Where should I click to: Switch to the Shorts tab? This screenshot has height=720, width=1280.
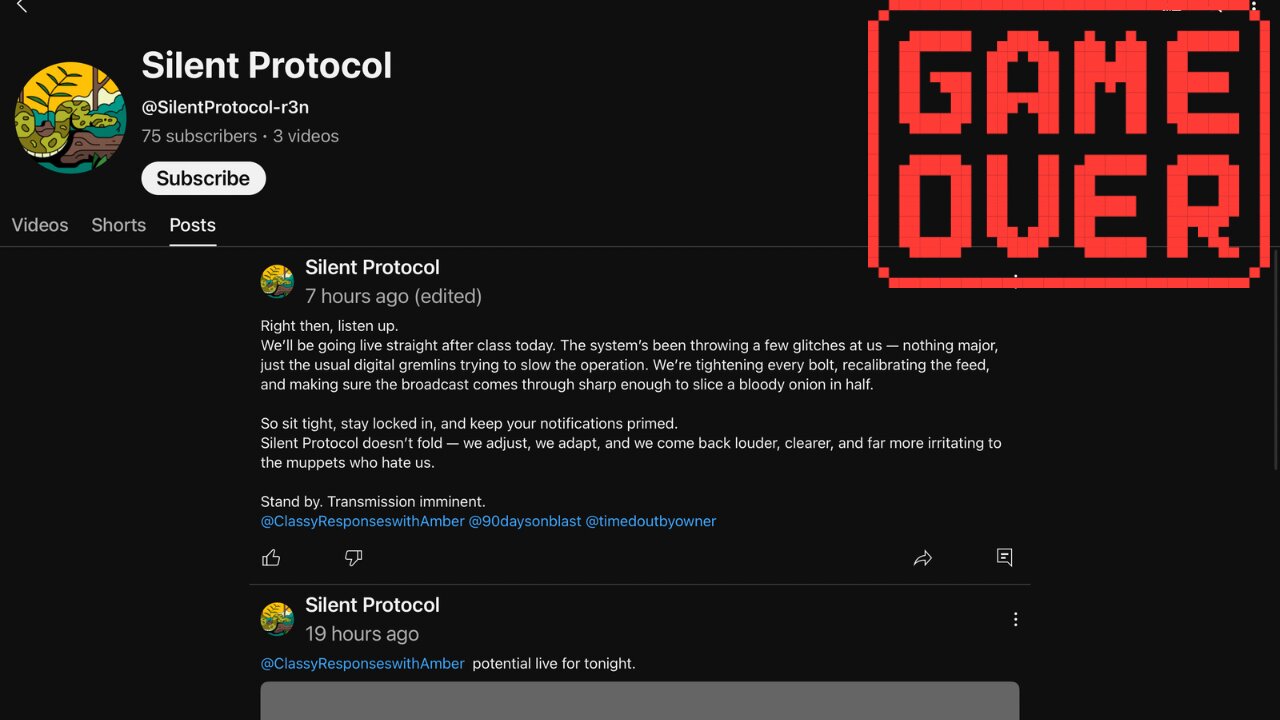tap(119, 225)
